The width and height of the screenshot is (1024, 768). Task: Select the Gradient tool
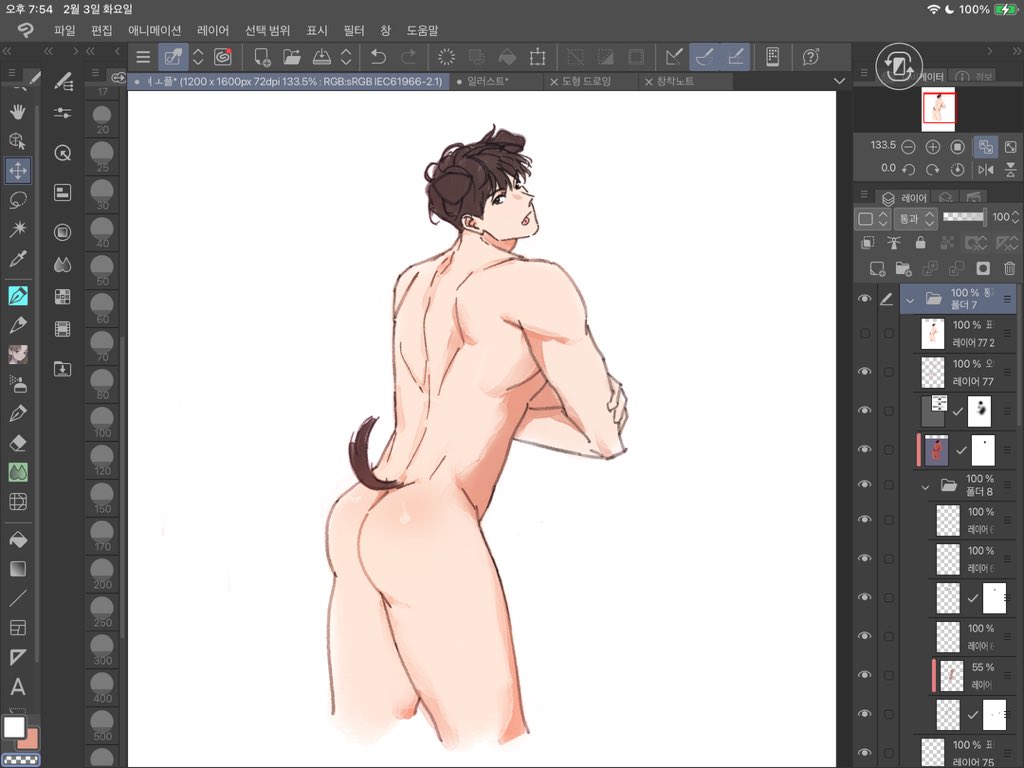[18, 569]
